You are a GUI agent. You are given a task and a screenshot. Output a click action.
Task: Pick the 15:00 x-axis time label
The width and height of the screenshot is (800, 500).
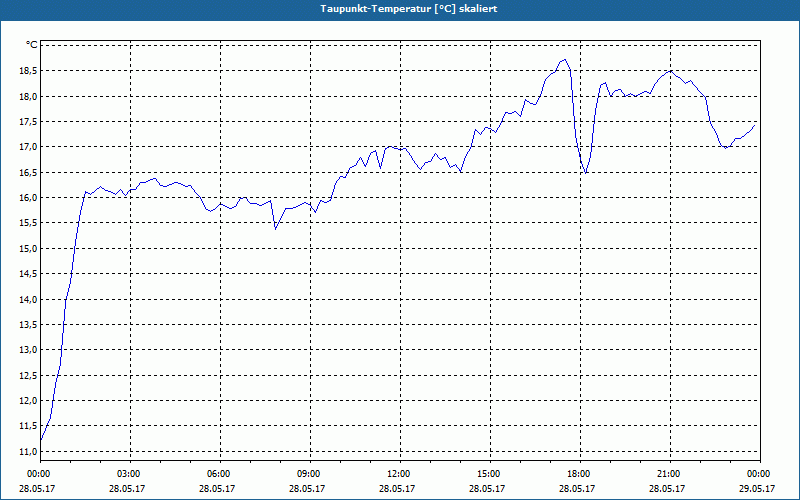(x=489, y=474)
